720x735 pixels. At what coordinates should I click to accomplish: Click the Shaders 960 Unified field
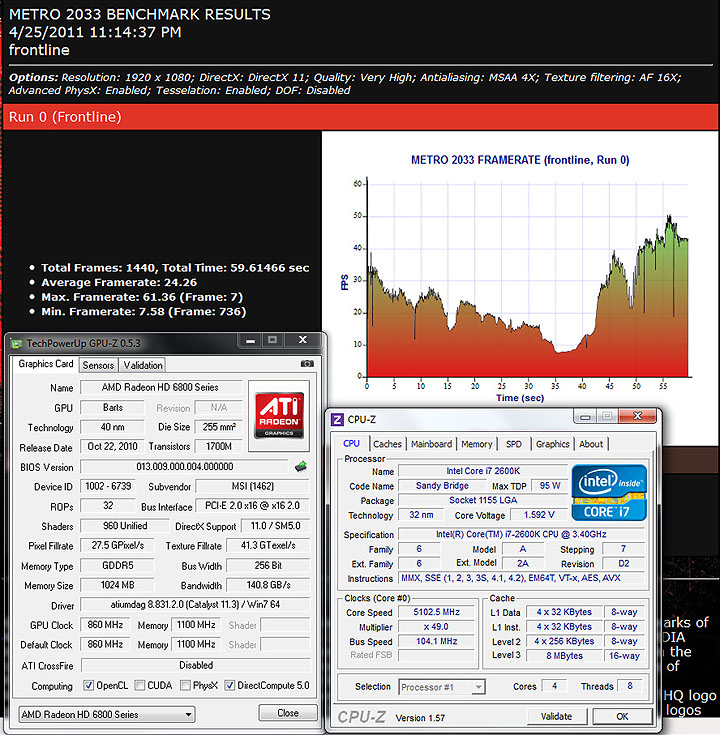point(124,526)
